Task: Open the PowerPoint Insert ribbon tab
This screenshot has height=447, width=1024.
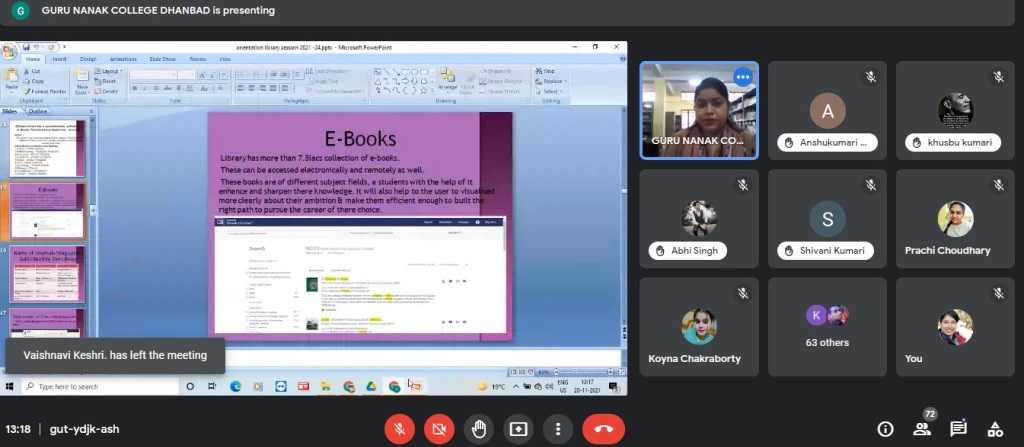Action: 59,59
